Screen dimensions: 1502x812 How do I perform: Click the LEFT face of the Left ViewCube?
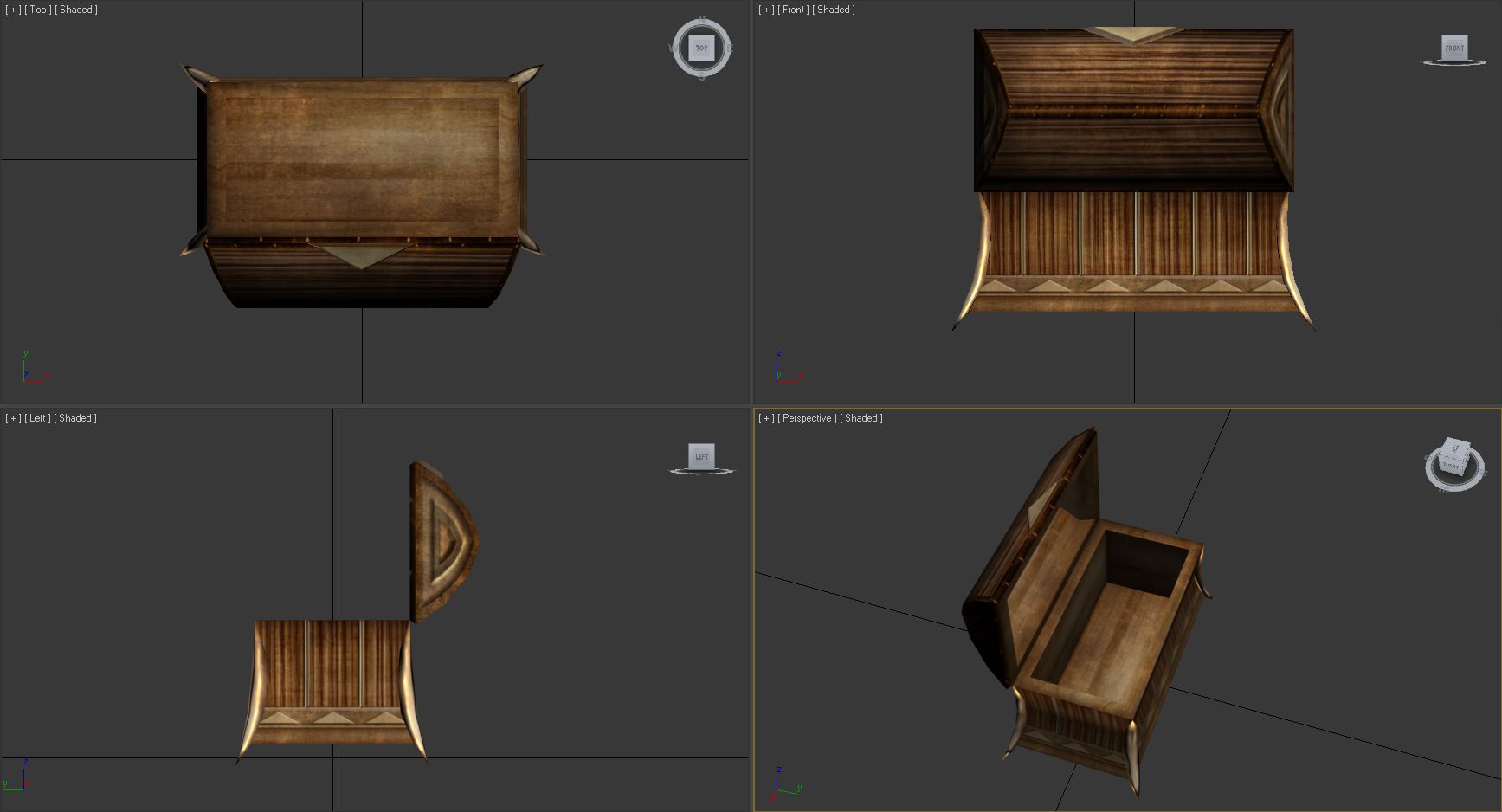pyautogui.click(x=701, y=456)
